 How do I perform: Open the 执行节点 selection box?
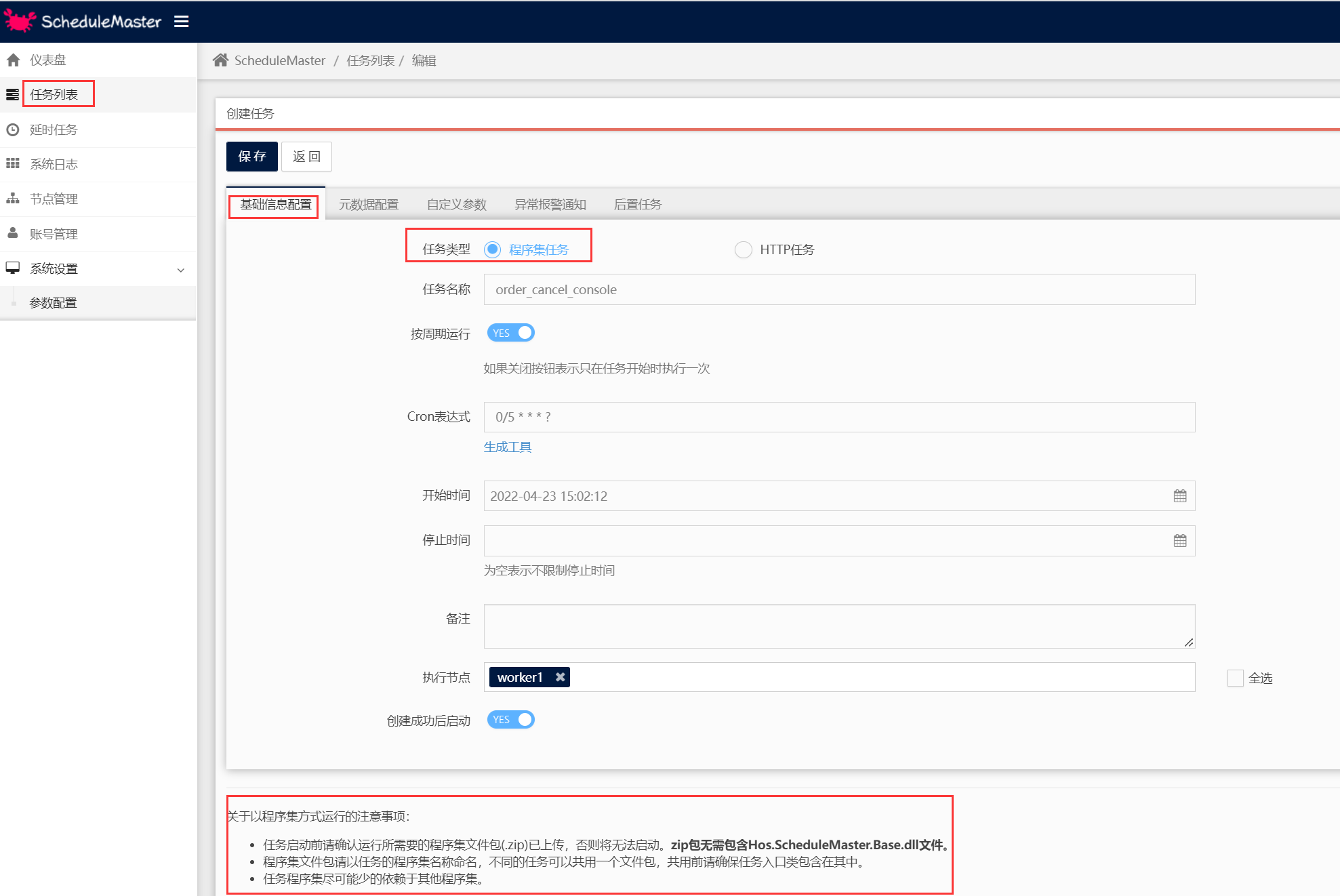tap(839, 677)
